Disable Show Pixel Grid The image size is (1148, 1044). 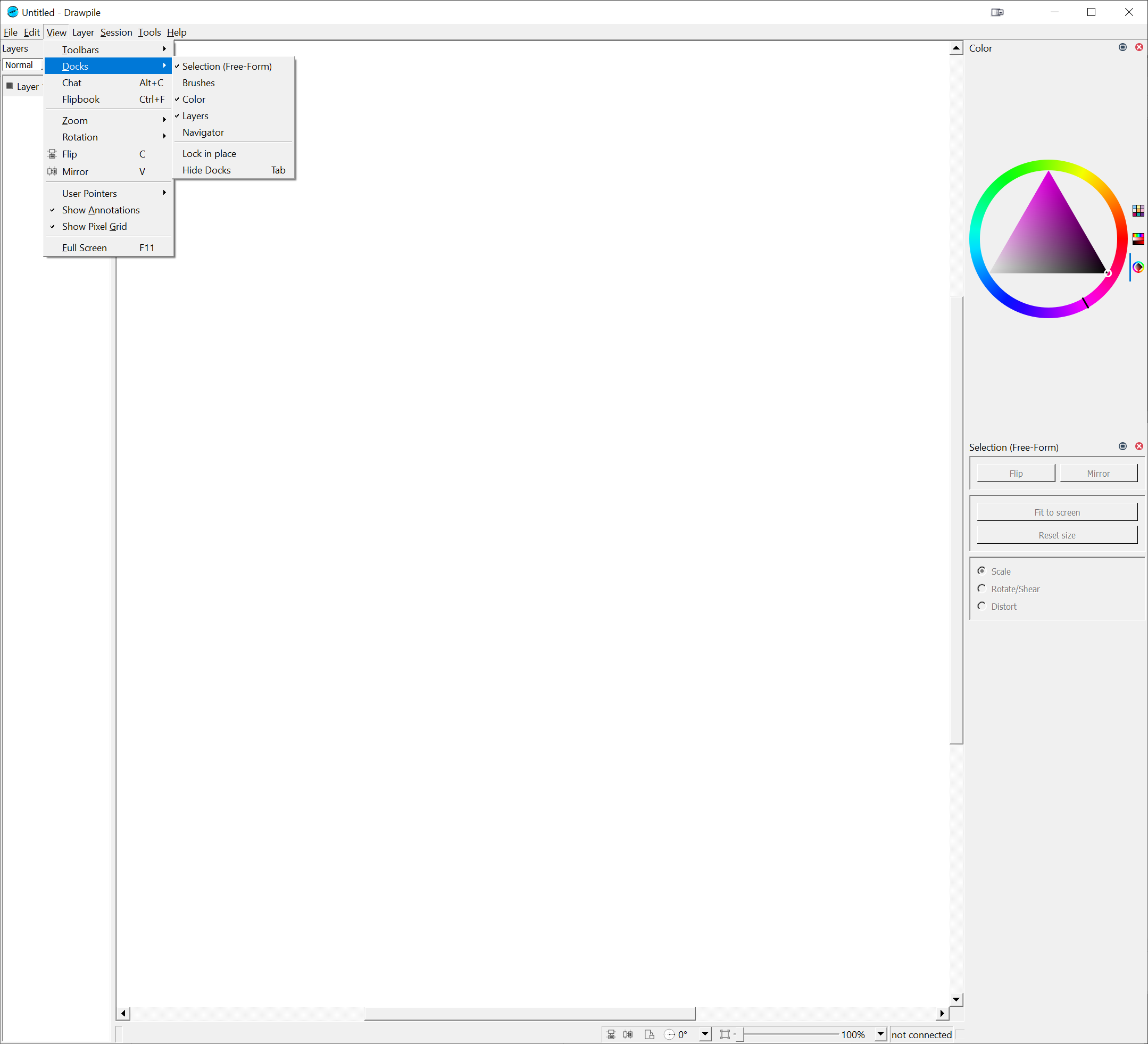click(95, 227)
